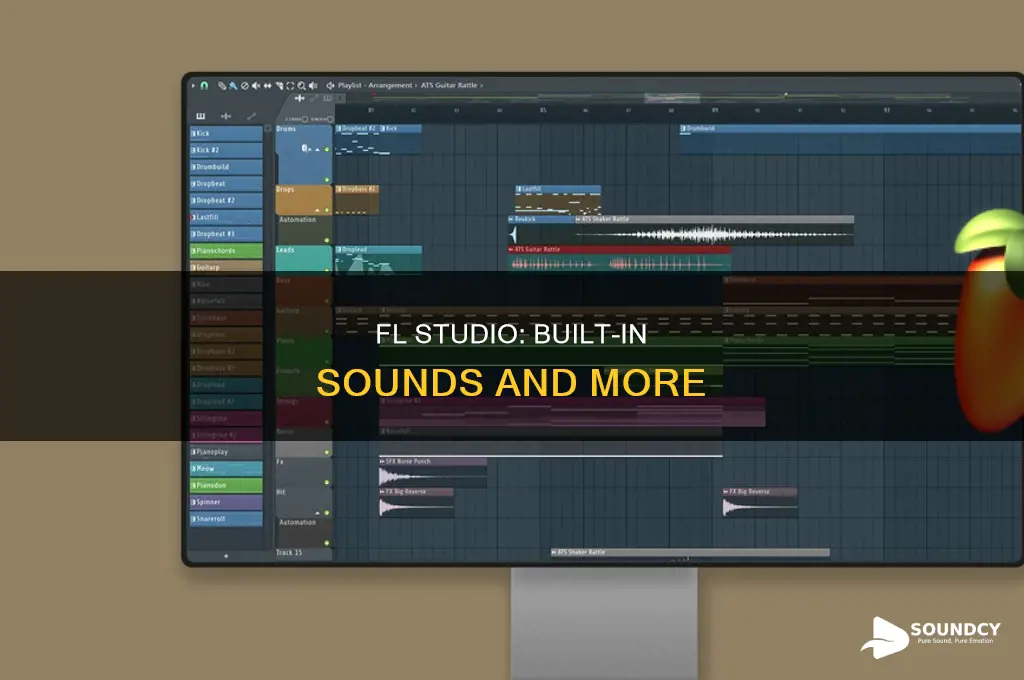Viewport: 1024px width, 680px height.
Task: Open the Revkick clip menu icon
Action: point(511,219)
